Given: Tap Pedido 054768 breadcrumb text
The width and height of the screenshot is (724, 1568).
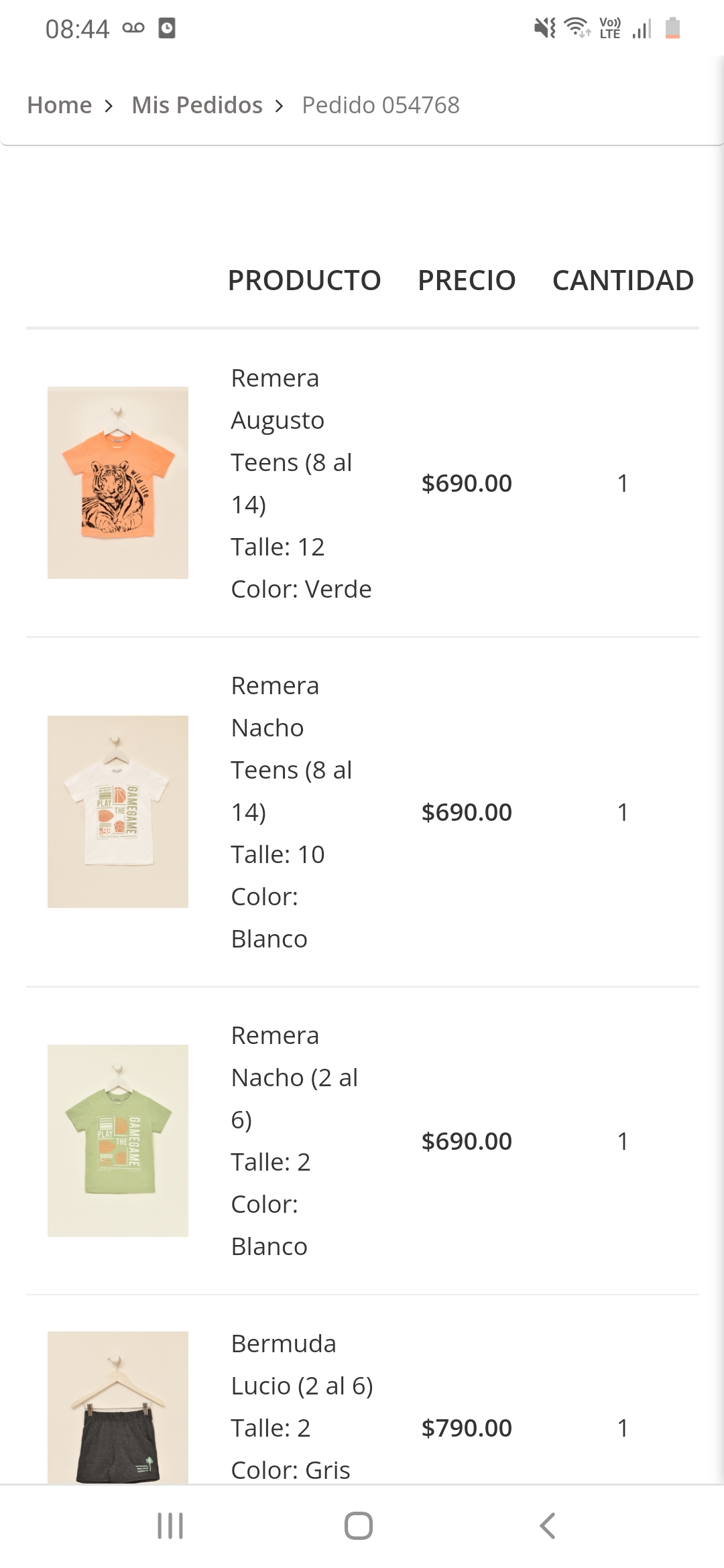Looking at the screenshot, I should click(x=381, y=105).
